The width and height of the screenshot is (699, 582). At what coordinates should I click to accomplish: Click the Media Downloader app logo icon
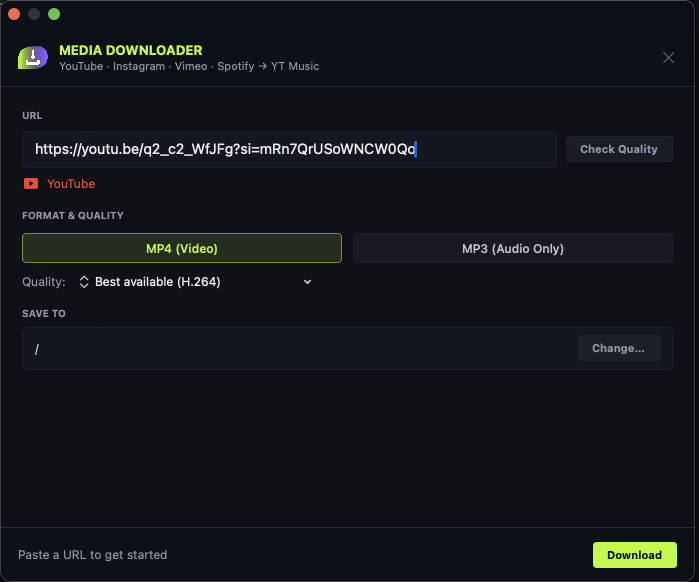click(33, 57)
